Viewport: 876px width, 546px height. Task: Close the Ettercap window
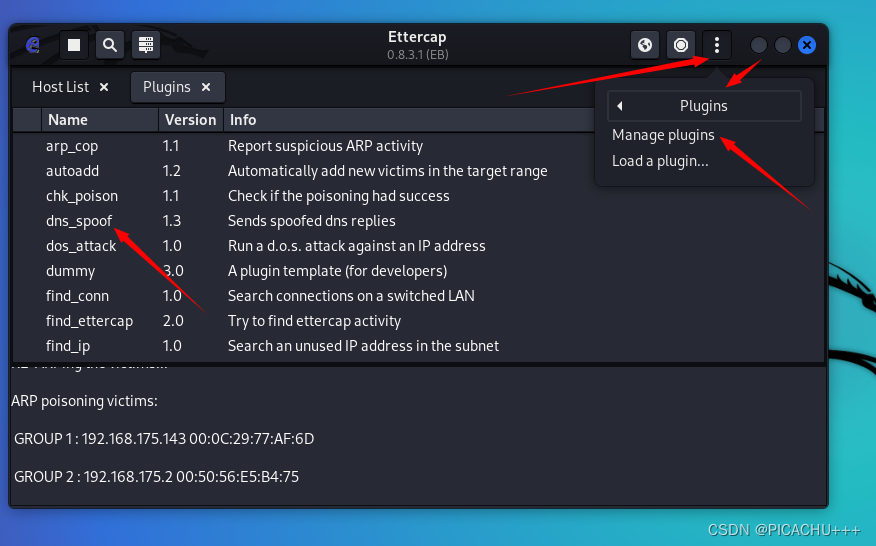[x=807, y=45]
